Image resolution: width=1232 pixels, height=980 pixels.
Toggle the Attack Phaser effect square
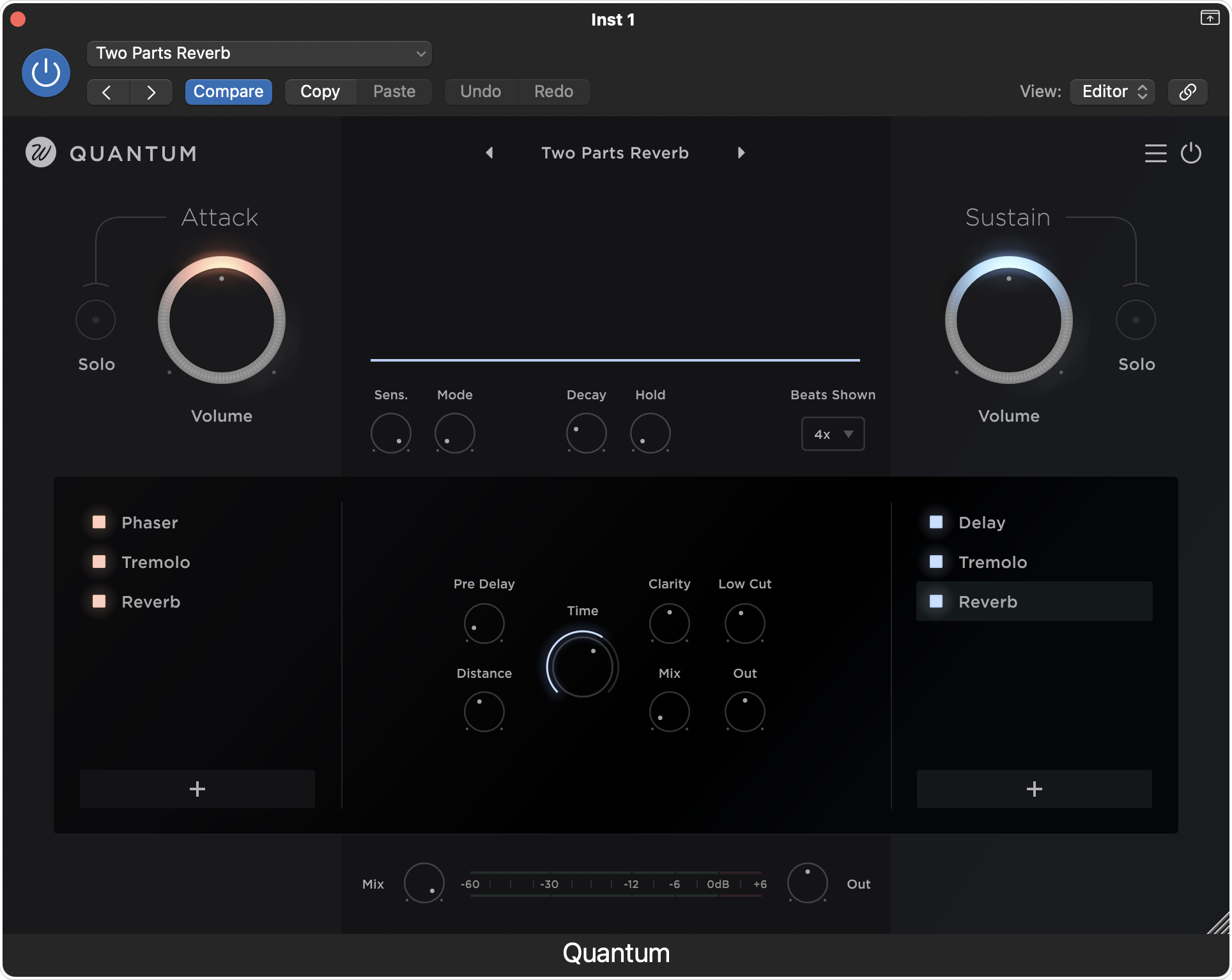[x=99, y=522]
